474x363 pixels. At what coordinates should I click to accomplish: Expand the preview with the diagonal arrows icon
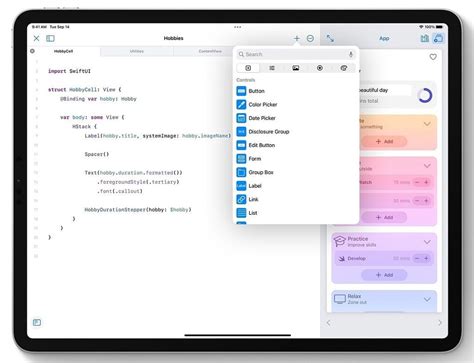(330, 38)
